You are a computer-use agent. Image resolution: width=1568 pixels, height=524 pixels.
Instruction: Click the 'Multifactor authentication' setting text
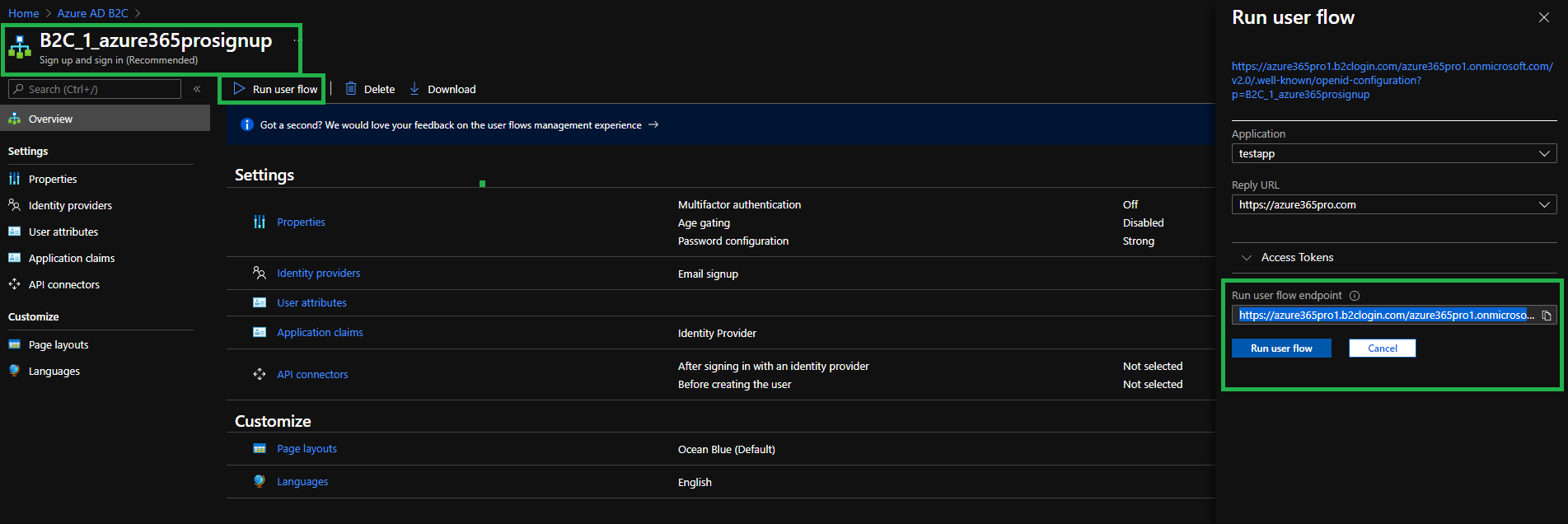coord(739,204)
